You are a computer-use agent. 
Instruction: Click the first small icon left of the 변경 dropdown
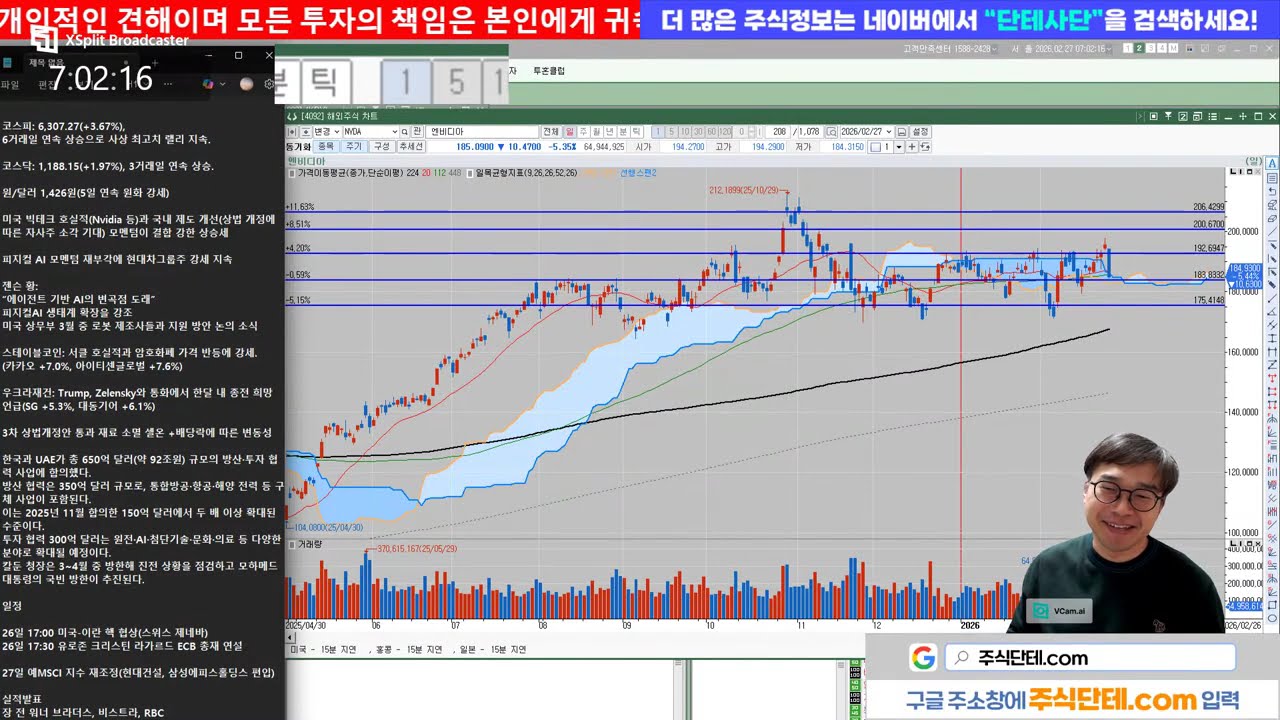[292, 132]
